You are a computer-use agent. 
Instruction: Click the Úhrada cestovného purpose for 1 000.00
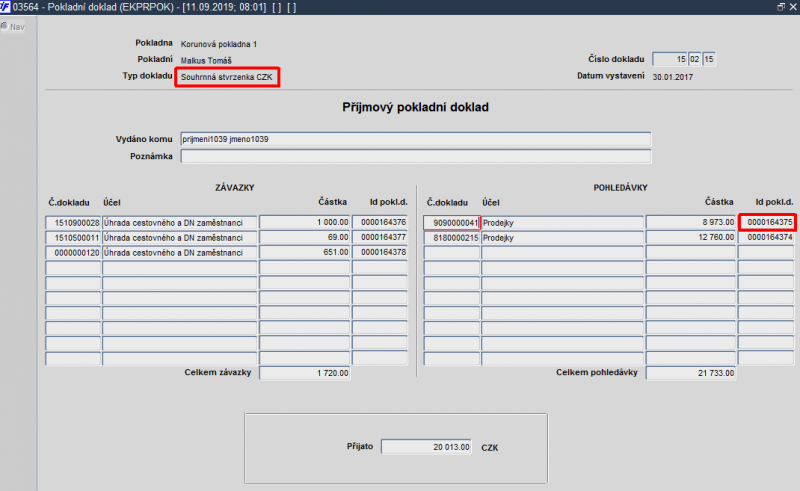(180, 223)
